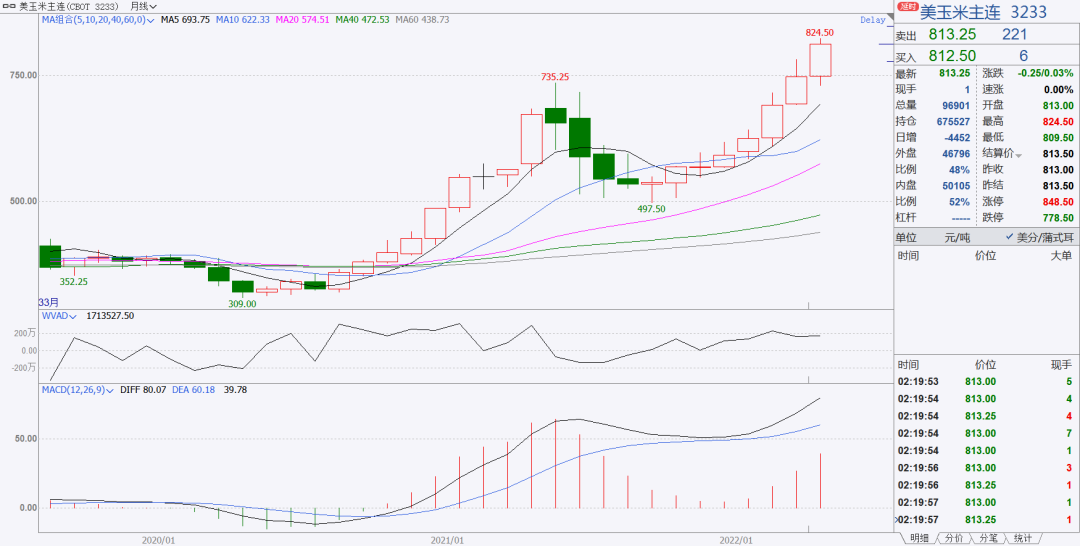Click the 日增 value -4452
Screen dimensions: 1080x546
(x=956, y=138)
